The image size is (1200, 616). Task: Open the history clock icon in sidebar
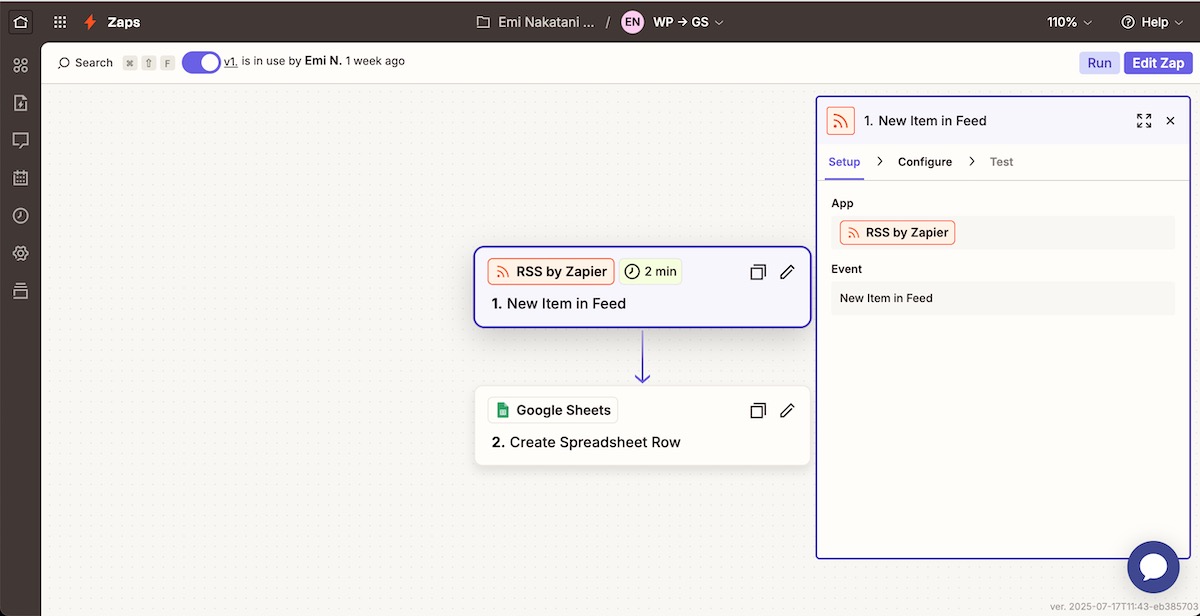tap(20, 216)
